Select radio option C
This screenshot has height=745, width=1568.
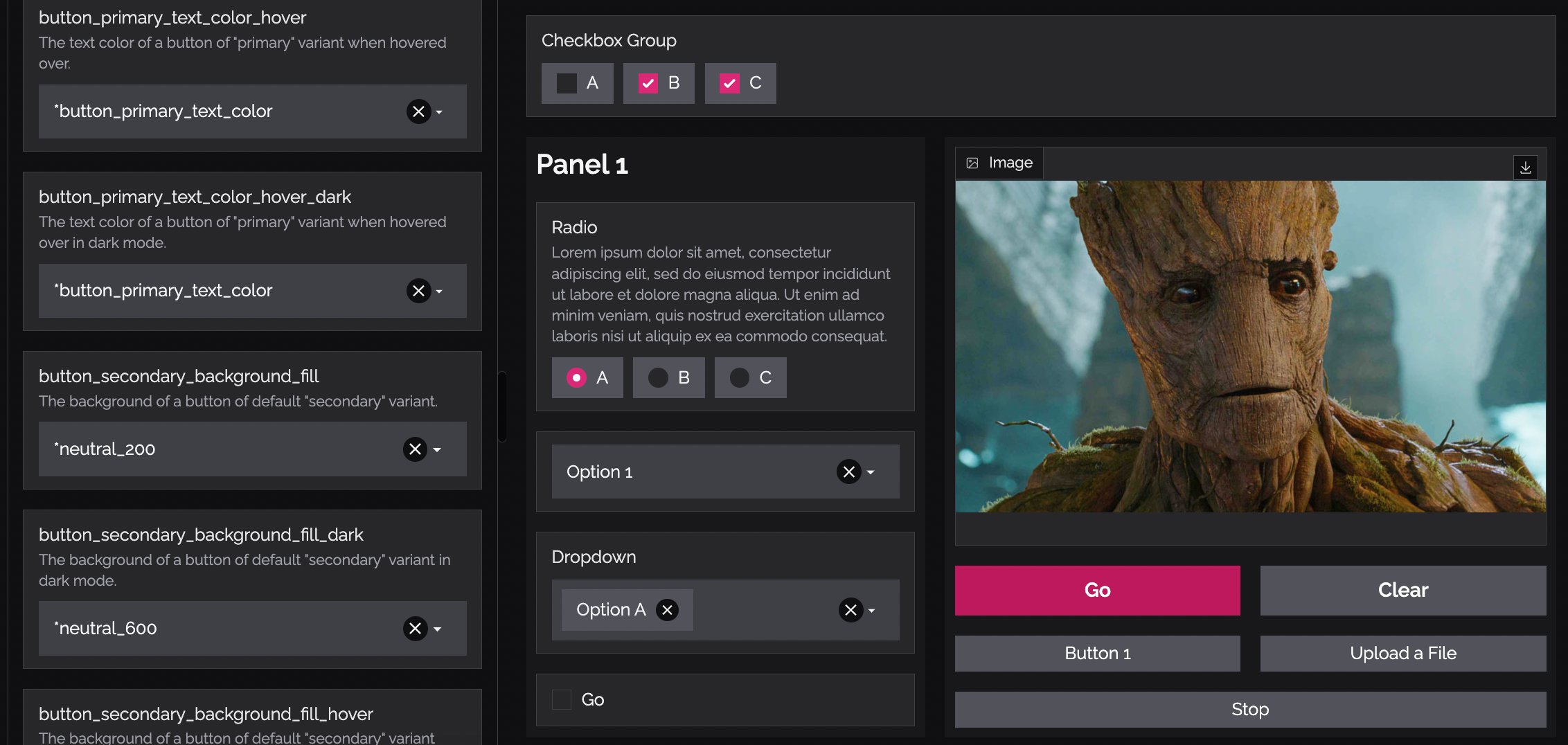click(740, 377)
